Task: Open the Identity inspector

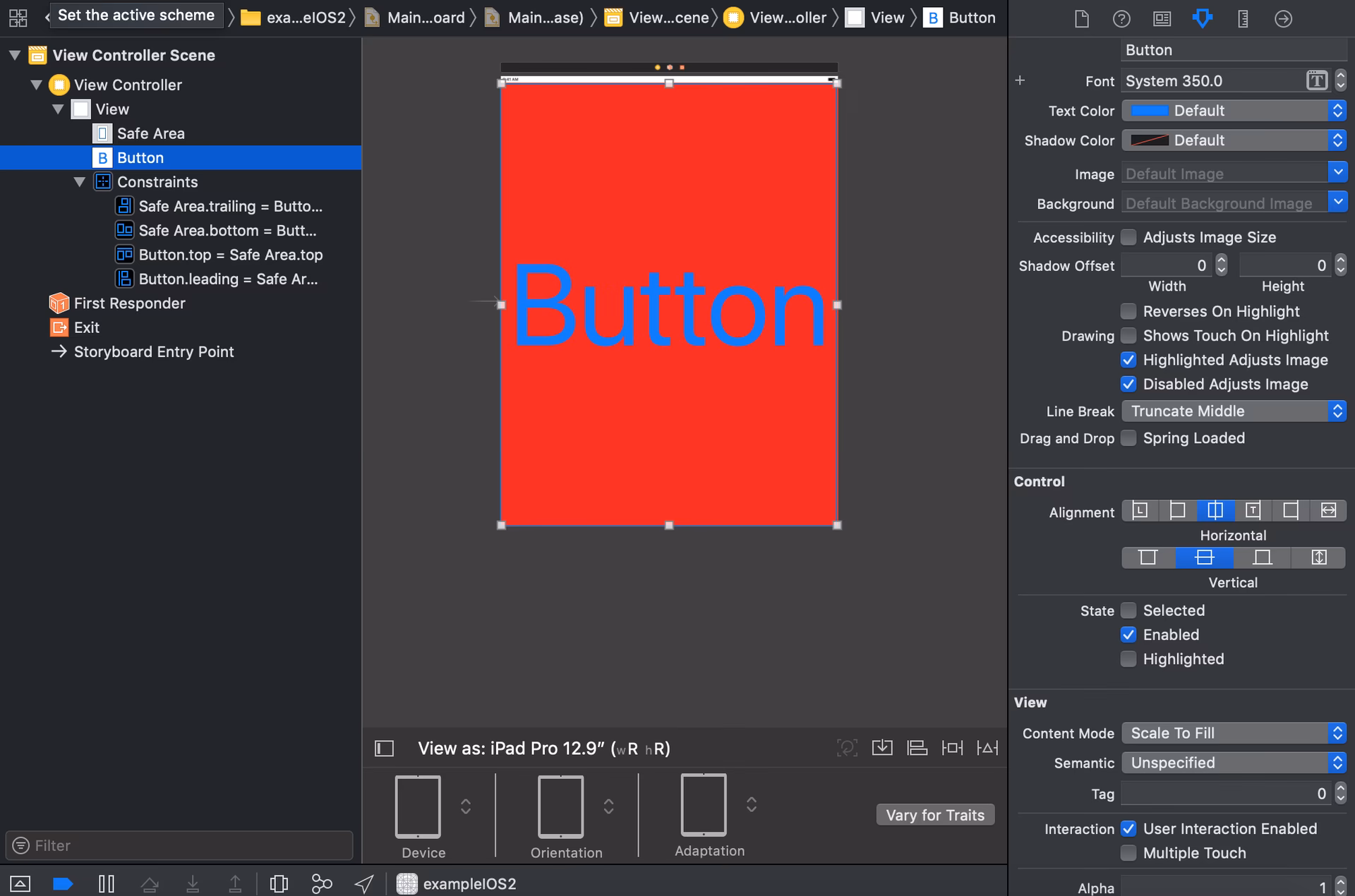Action: click(1162, 19)
